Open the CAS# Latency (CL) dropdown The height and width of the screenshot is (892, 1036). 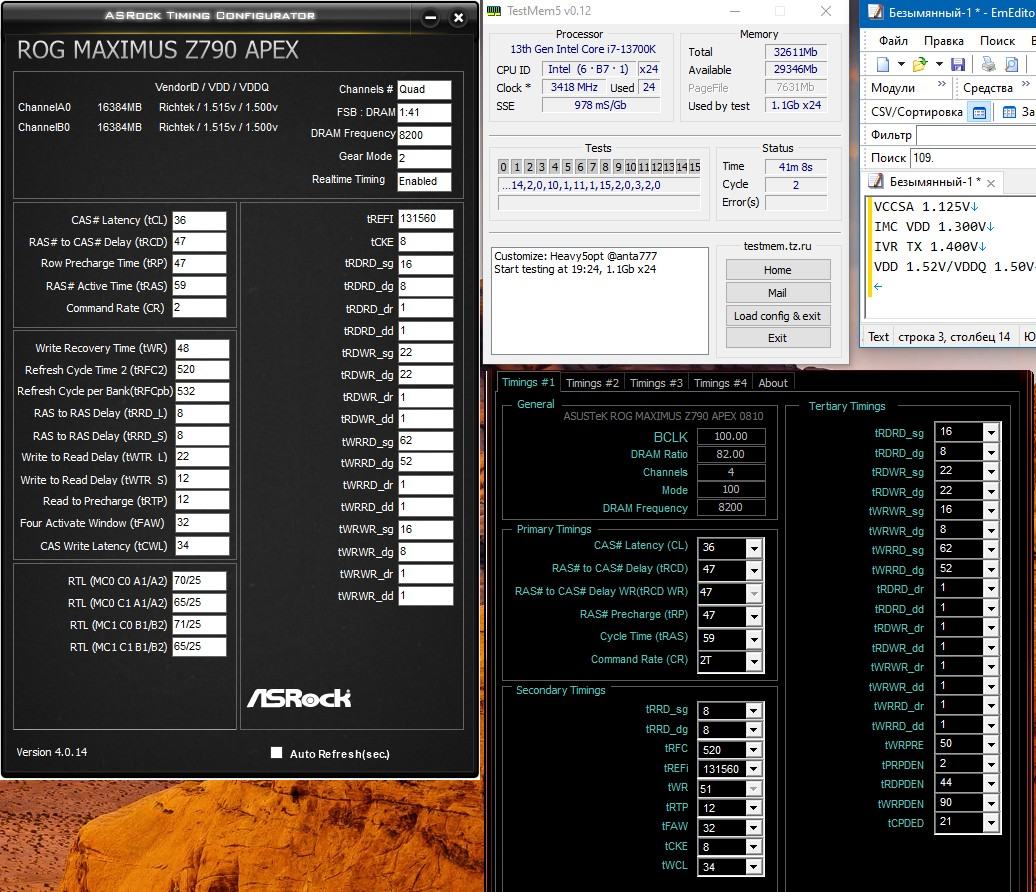click(x=753, y=548)
